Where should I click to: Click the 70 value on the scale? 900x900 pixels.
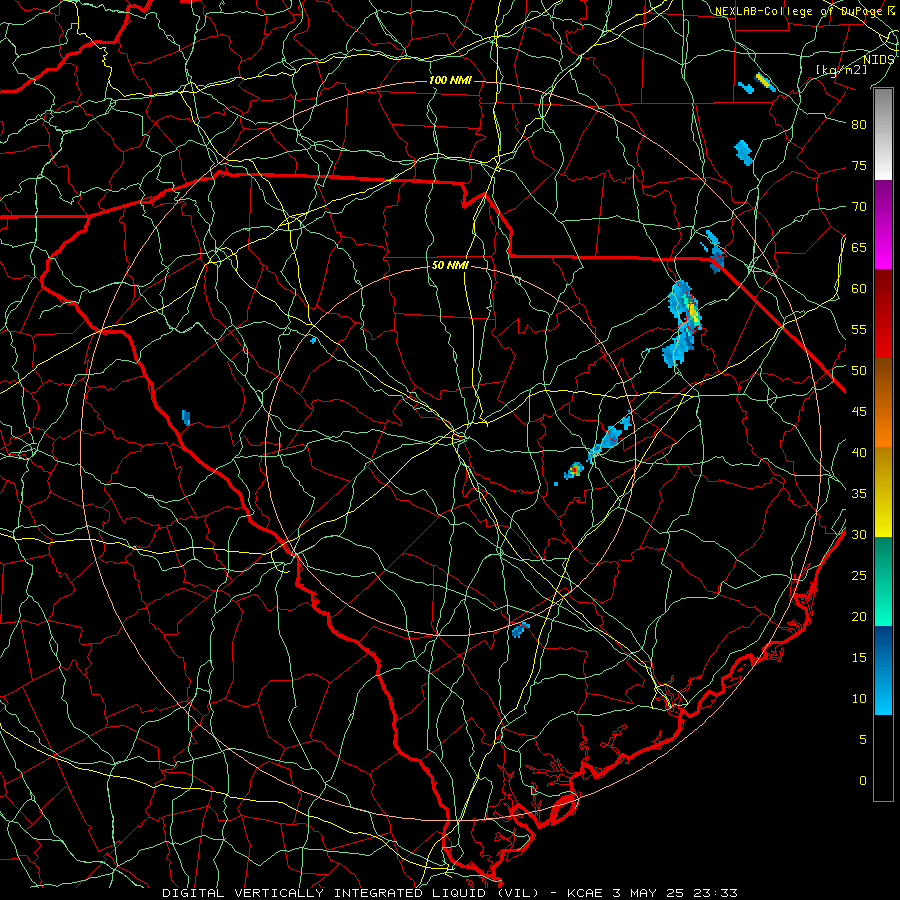point(859,207)
